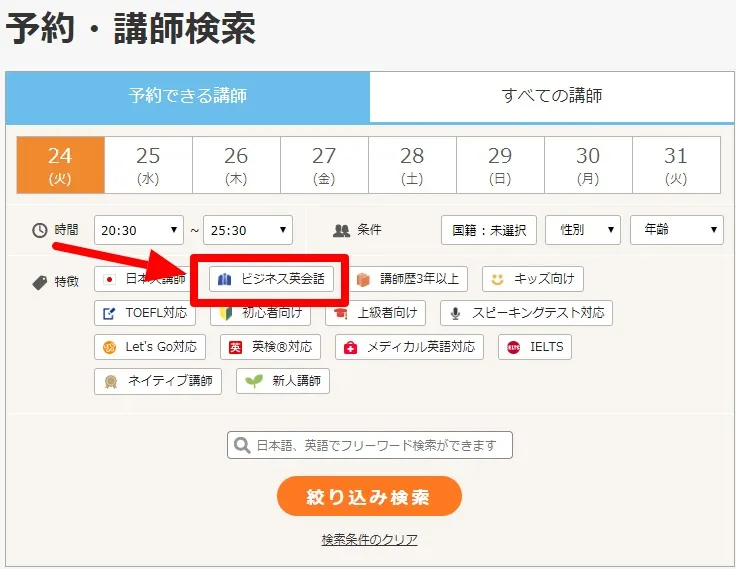
Task: Click the free word search input field
Action: 370,445
